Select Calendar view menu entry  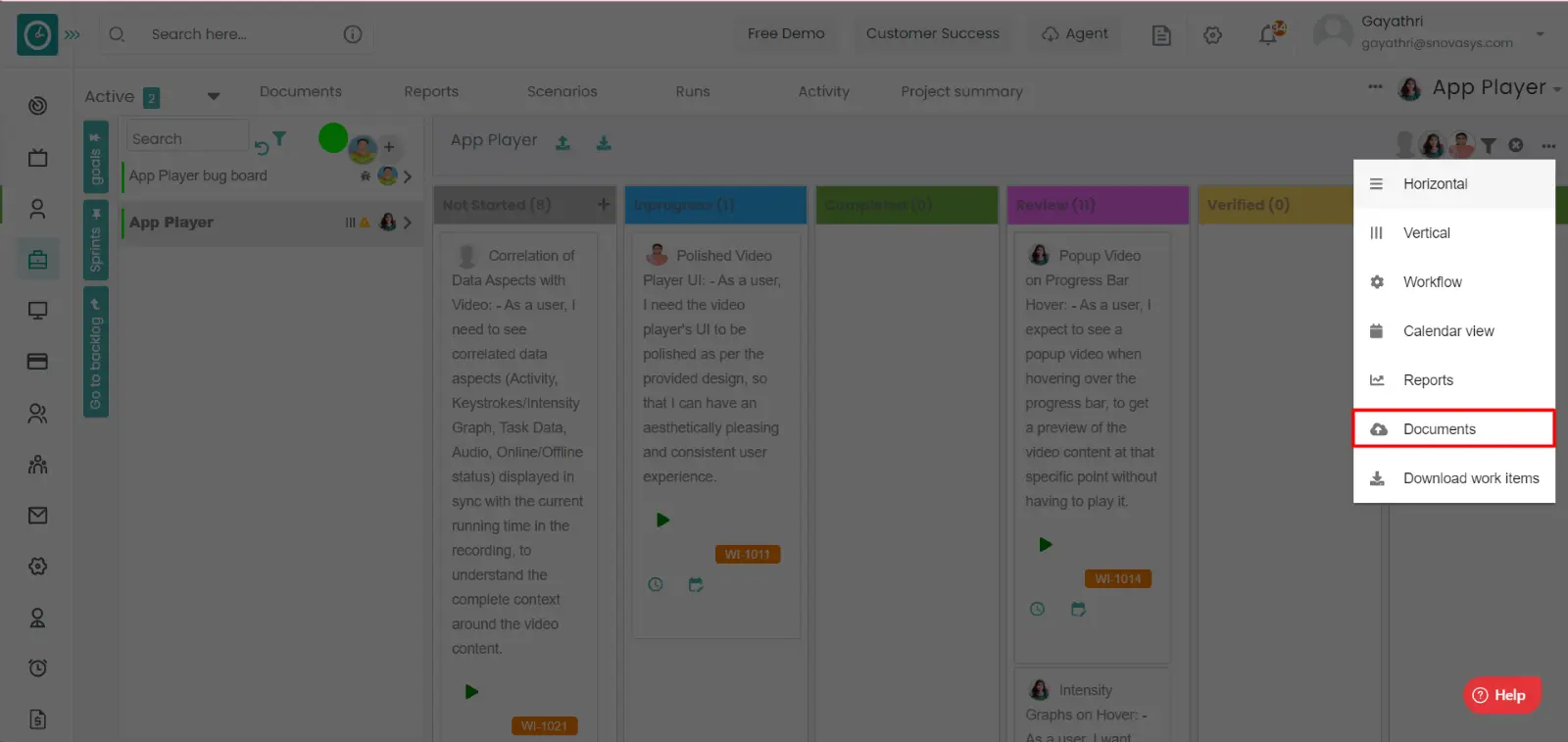[1454, 331]
